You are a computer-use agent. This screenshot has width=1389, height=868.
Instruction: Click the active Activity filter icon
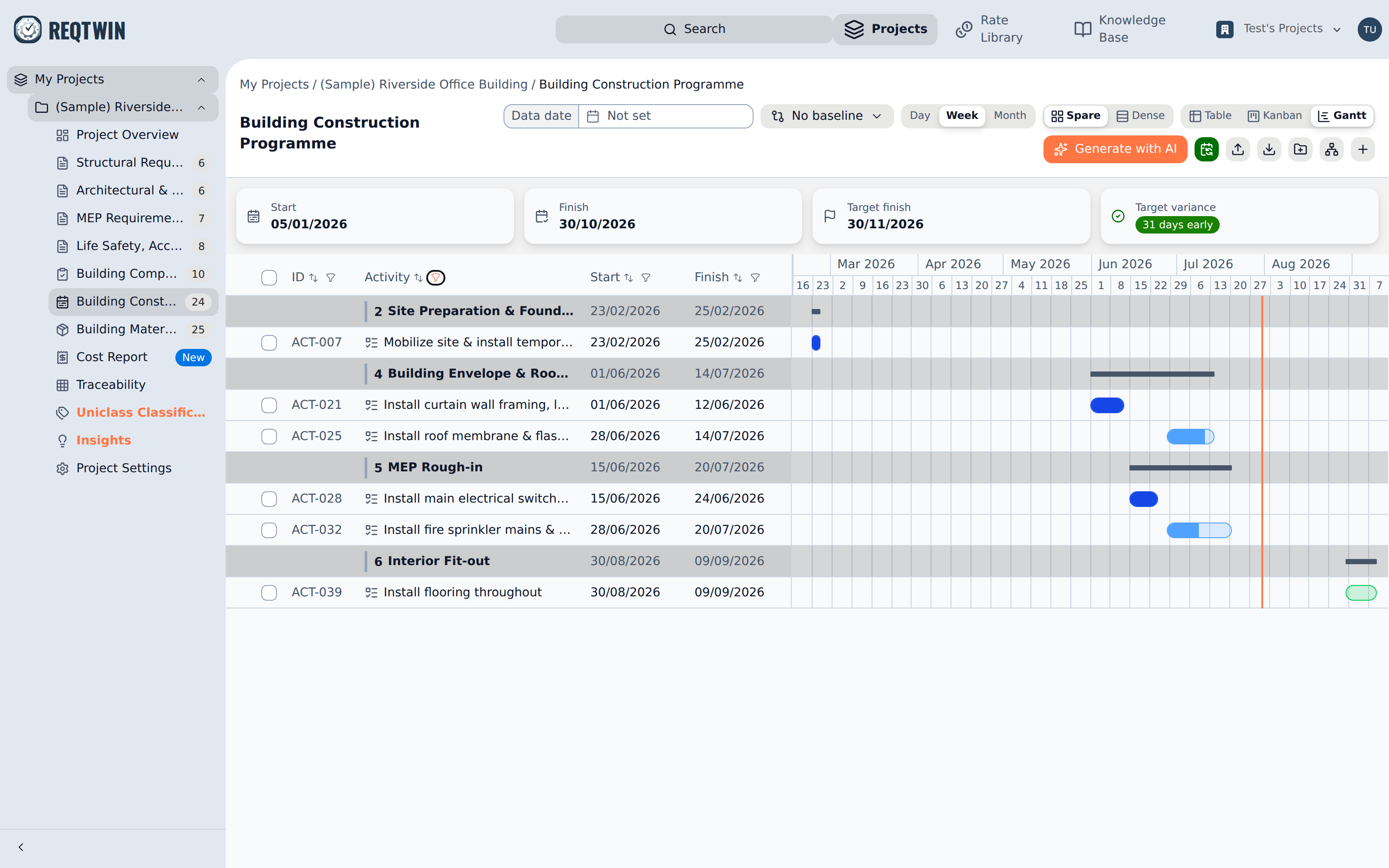coord(436,278)
